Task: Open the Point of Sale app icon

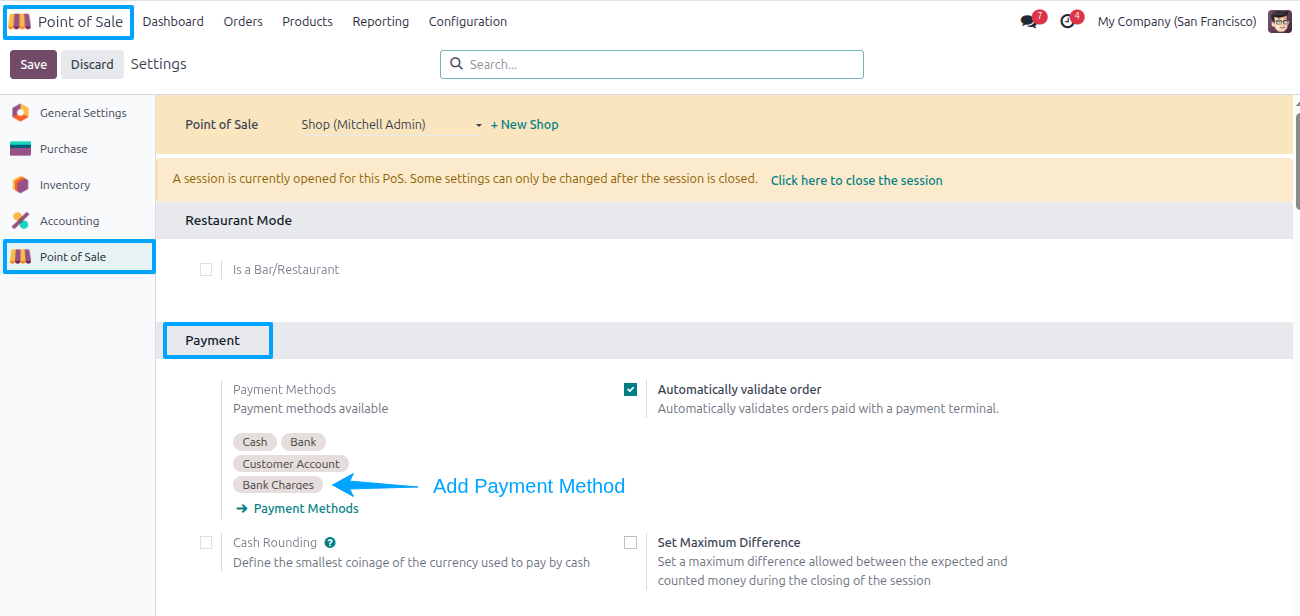Action: 20,22
